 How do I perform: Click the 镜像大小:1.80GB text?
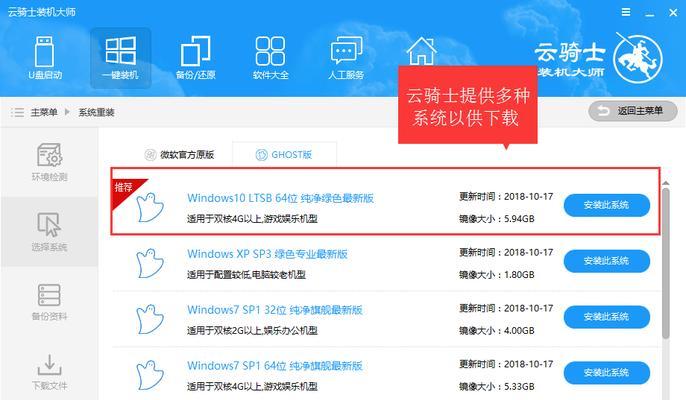pyautogui.click(x=497, y=275)
